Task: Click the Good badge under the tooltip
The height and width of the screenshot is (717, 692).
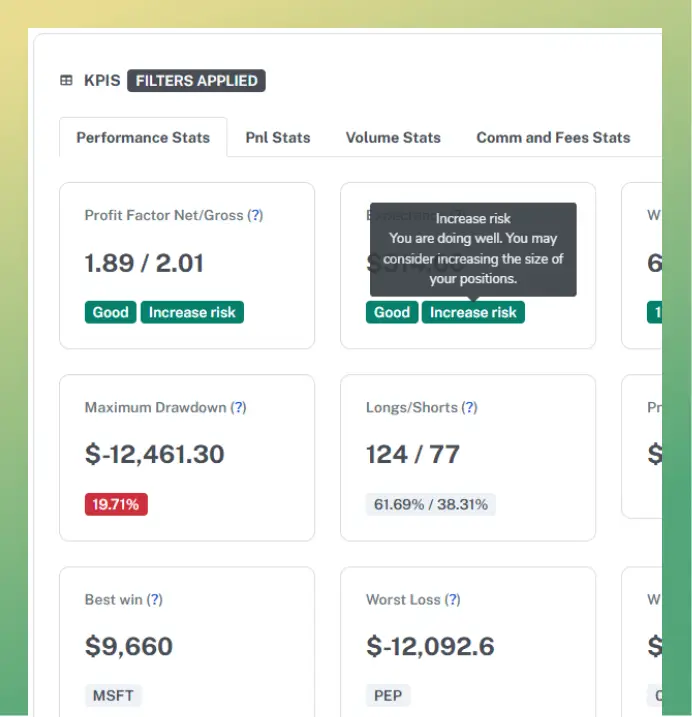Action: point(392,312)
